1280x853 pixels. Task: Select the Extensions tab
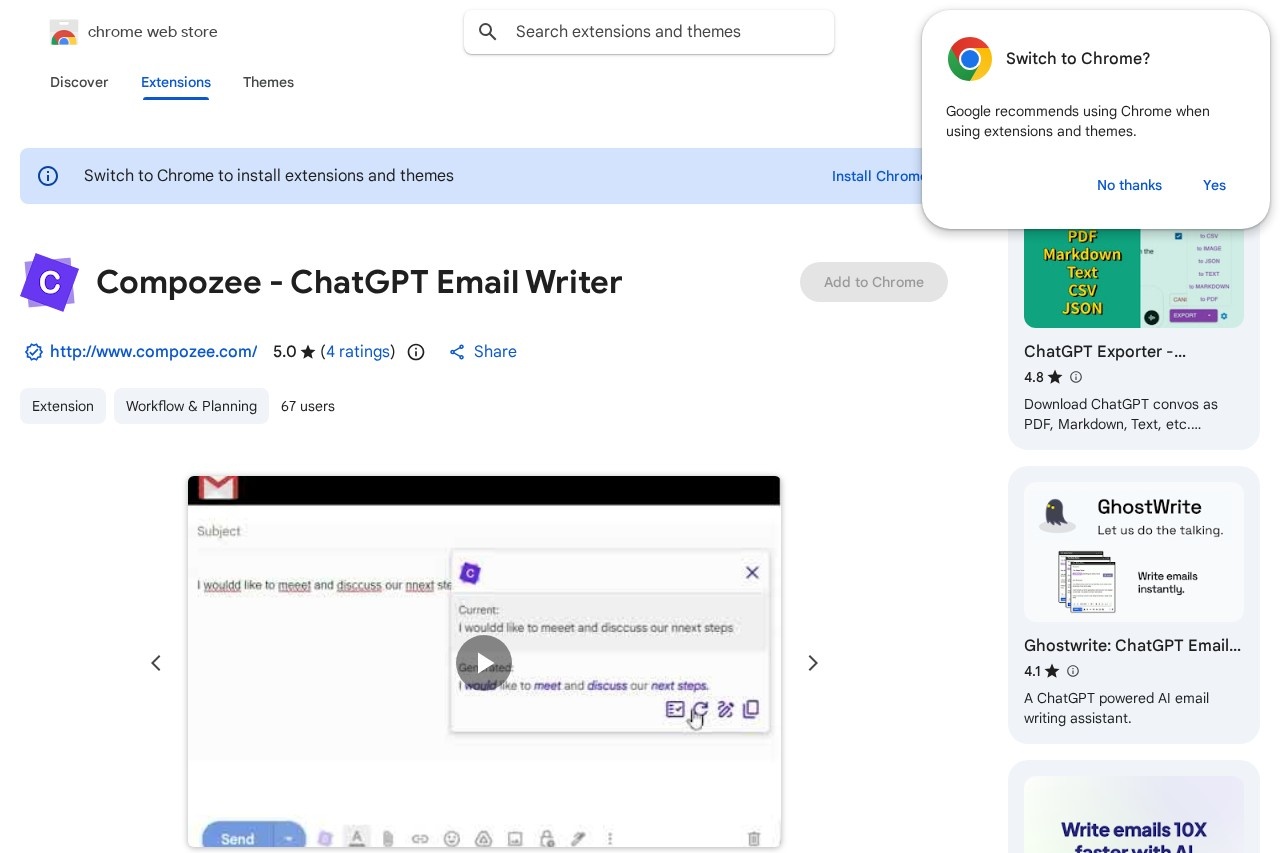(x=176, y=82)
